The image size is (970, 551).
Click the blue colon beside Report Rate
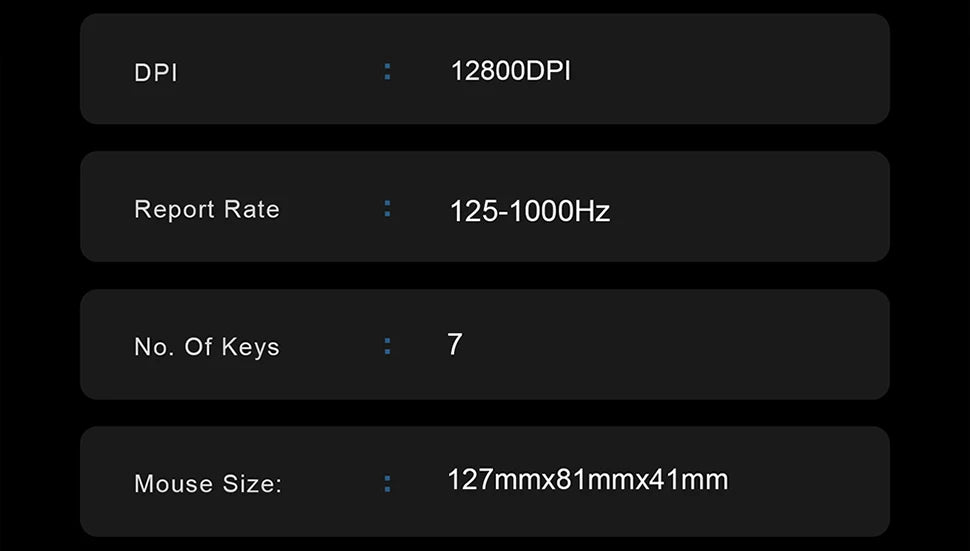387,209
